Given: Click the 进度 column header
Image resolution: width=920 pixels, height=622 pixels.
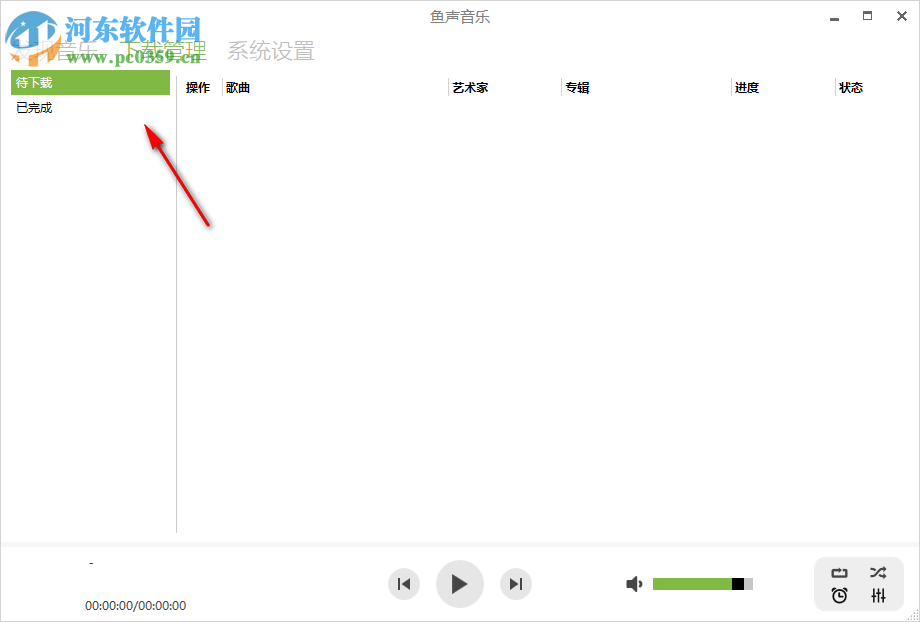Looking at the screenshot, I should pos(745,87).
